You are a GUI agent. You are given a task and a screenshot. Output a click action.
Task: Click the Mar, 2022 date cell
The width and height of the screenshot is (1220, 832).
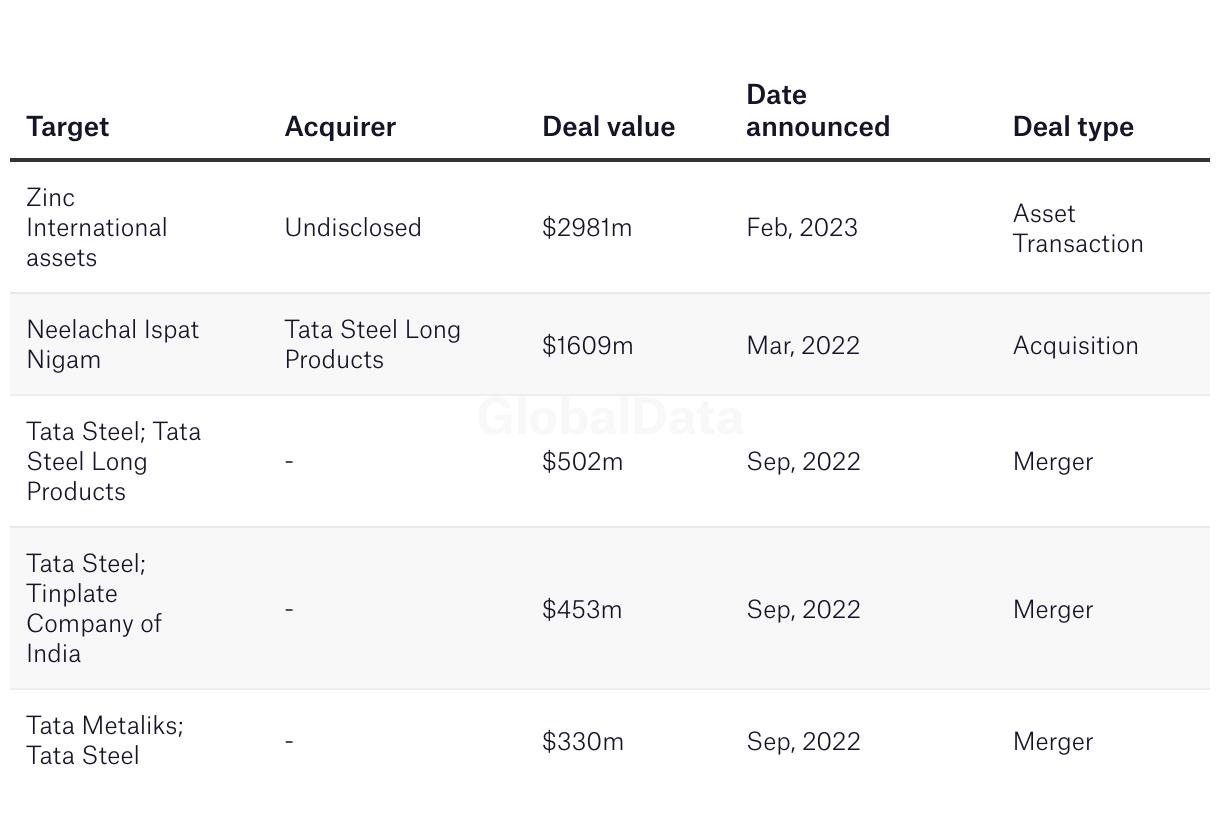tap(803, 345)
